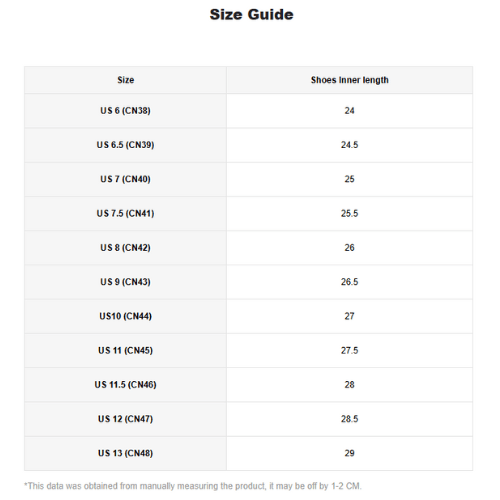The image size is (500, 500).
Task: Click the US10 (CN44) size cell
Action: coord(125,316)
